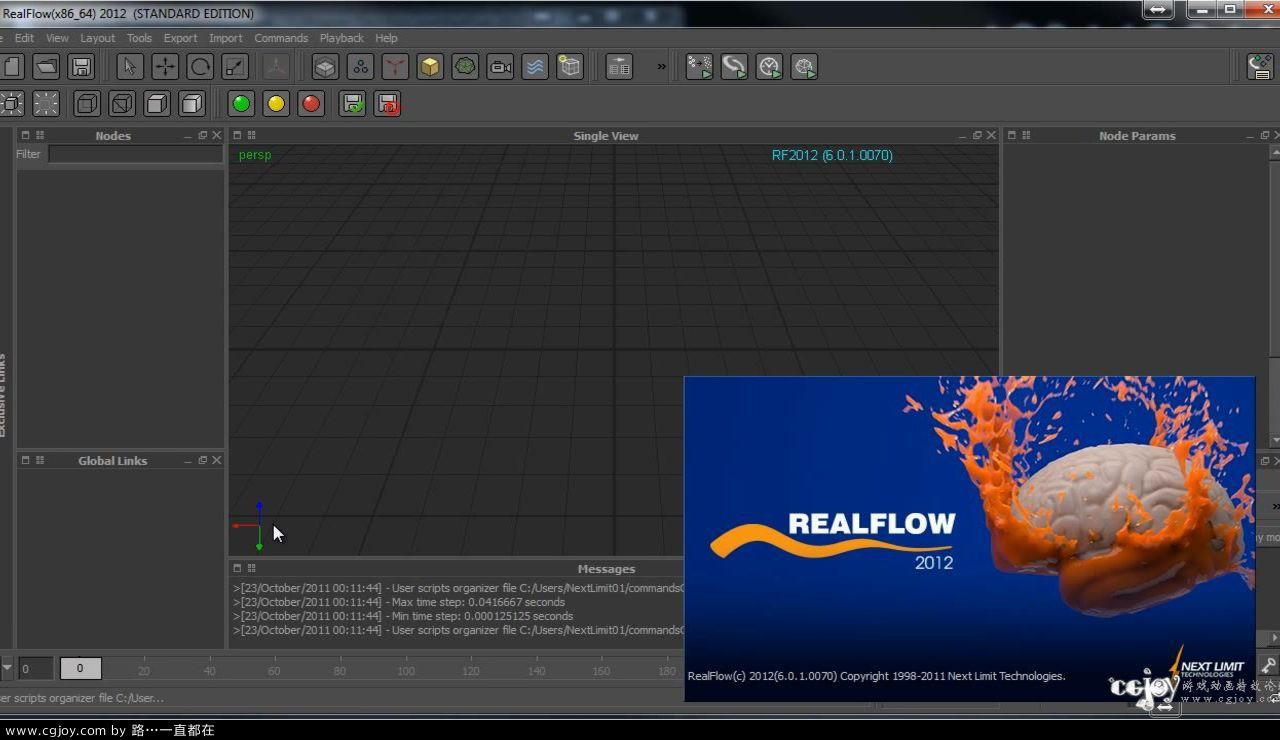Click the wireframe cube constraint icon
1280x740 pixels.
pyautogui.click(x=570, y=67)
